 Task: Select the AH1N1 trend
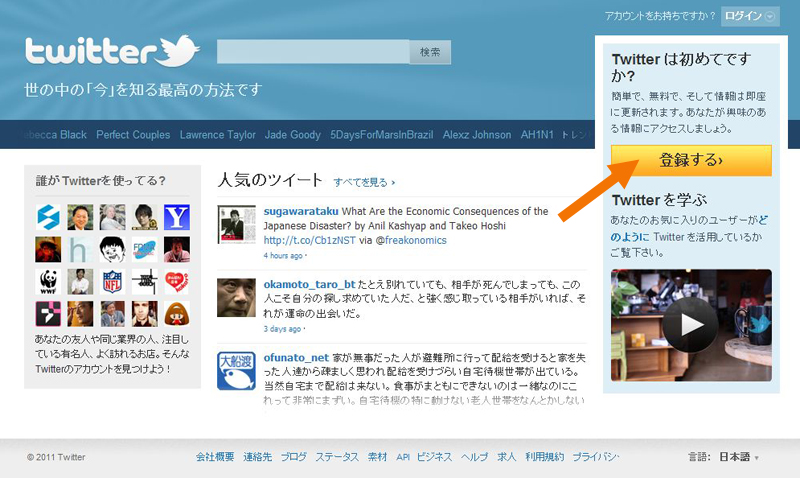tap(537, 135)
